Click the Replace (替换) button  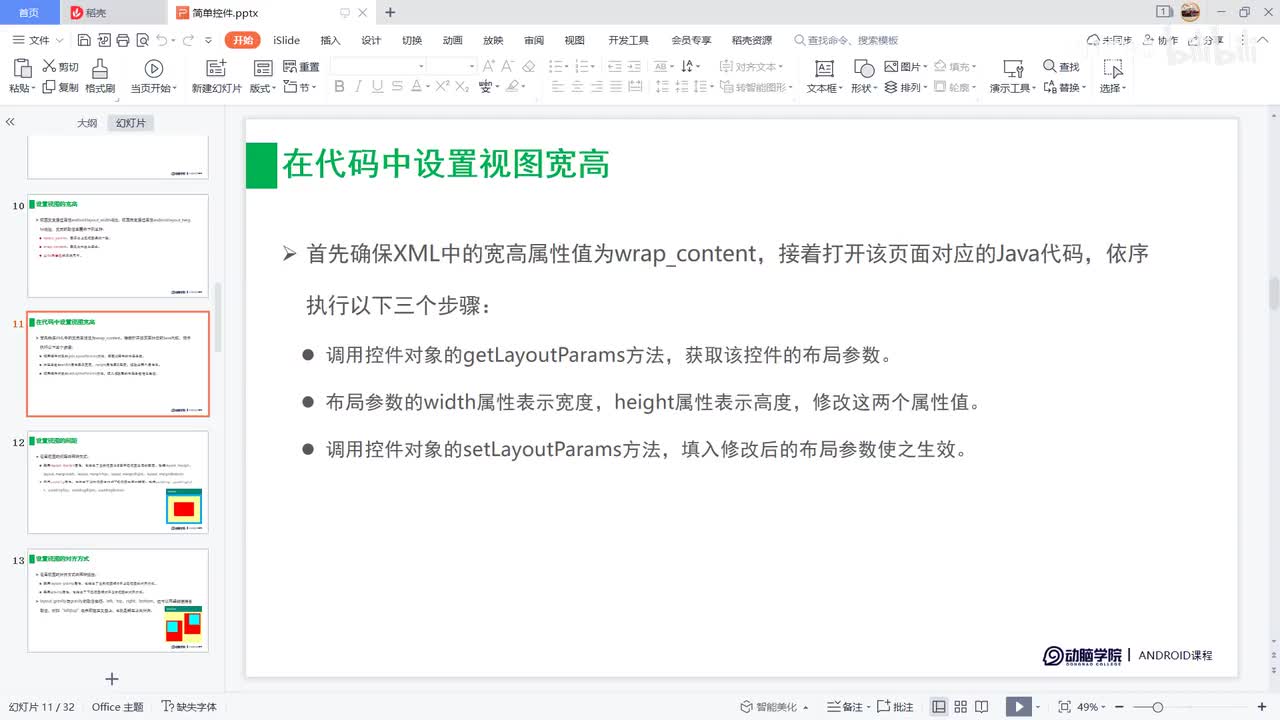pyautogui.click(x=1063, y=87)
